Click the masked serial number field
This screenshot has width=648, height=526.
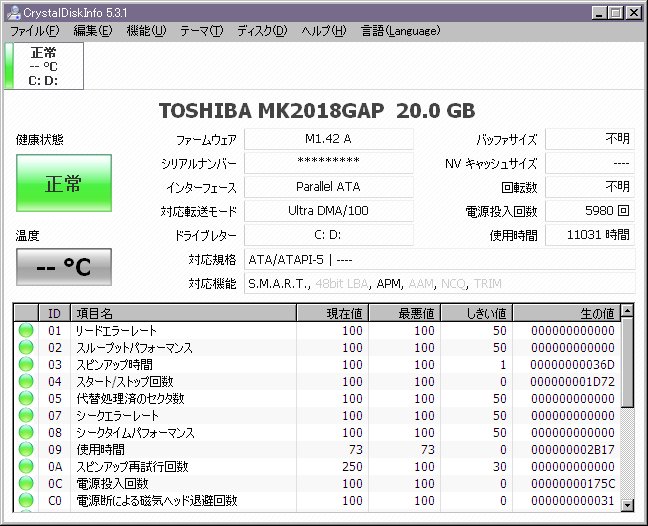pos(329,163)
